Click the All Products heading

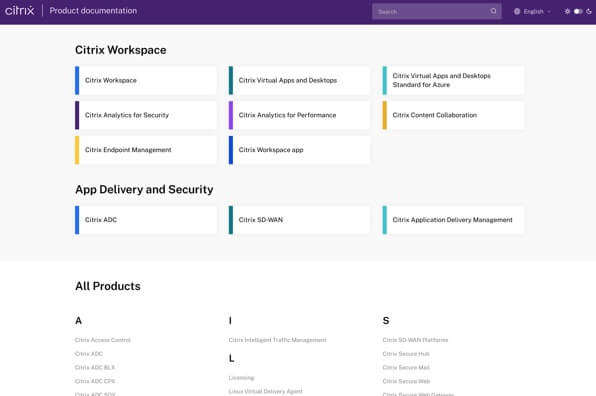pos(108,286)
